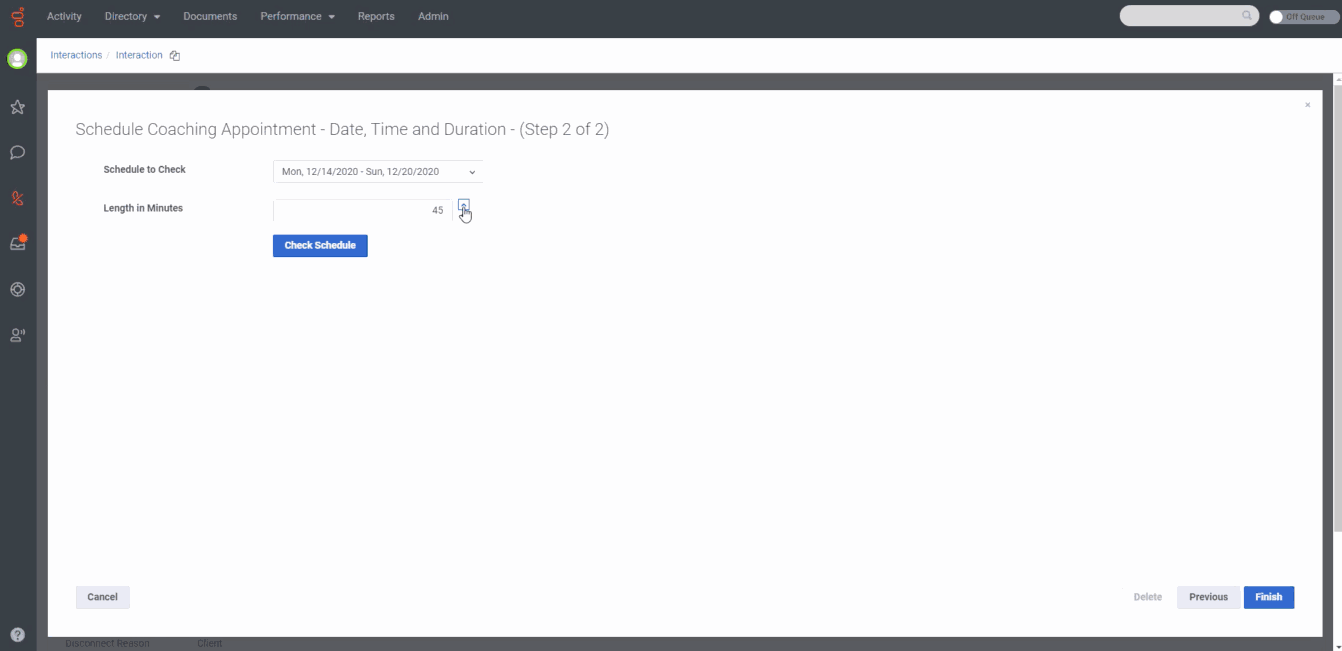Screen dimensions: 1342x651
Task: Expand the Performance menu dropdown
Action: (297, 17)
